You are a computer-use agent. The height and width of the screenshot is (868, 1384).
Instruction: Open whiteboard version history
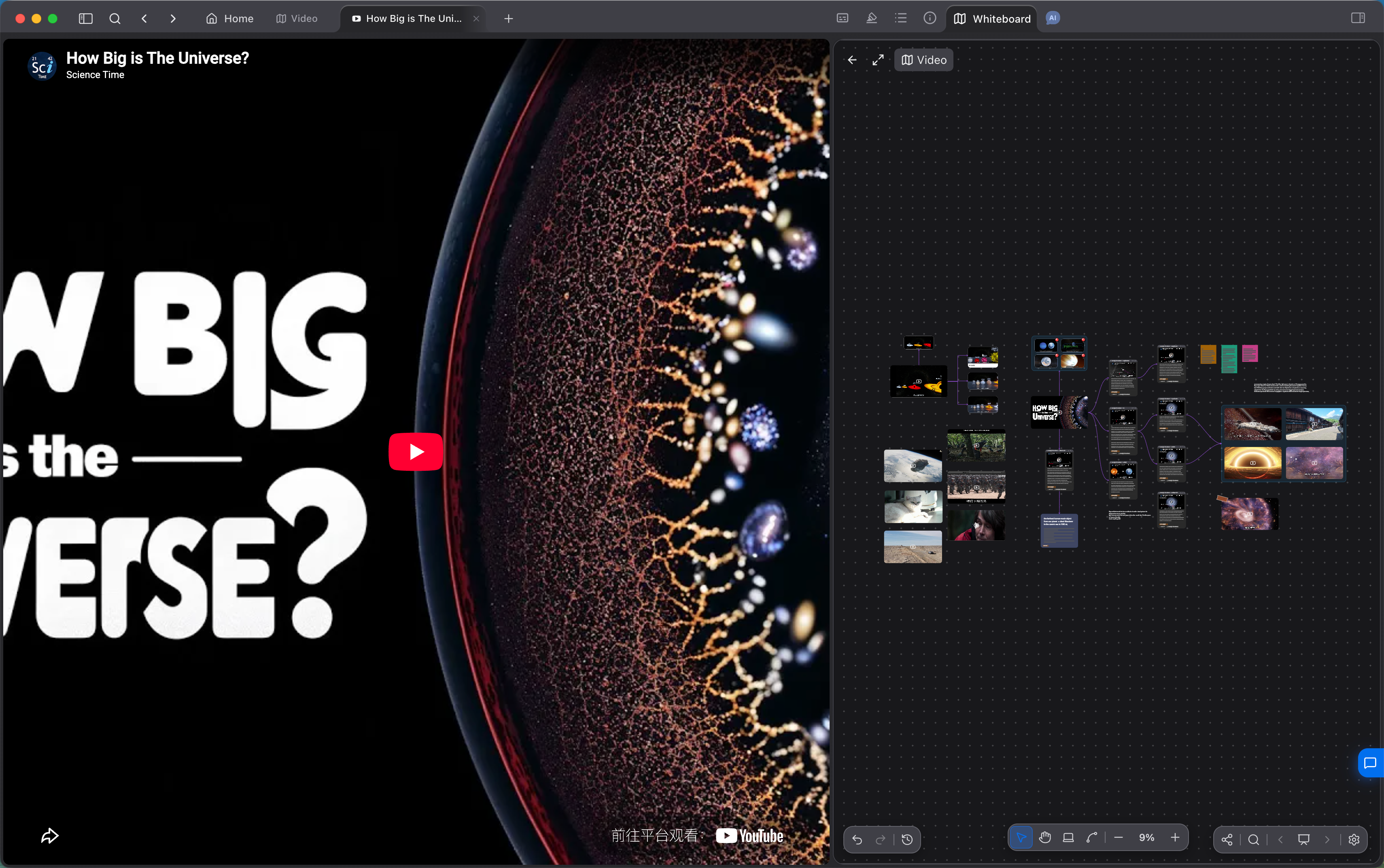point(907,839)
